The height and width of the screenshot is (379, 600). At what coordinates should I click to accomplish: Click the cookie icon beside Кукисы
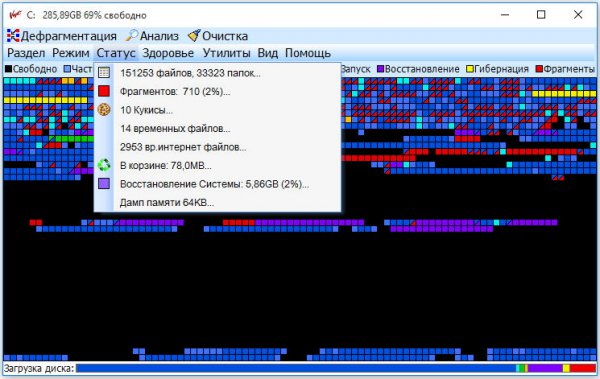pyautogui.click(x=104, y=110)
